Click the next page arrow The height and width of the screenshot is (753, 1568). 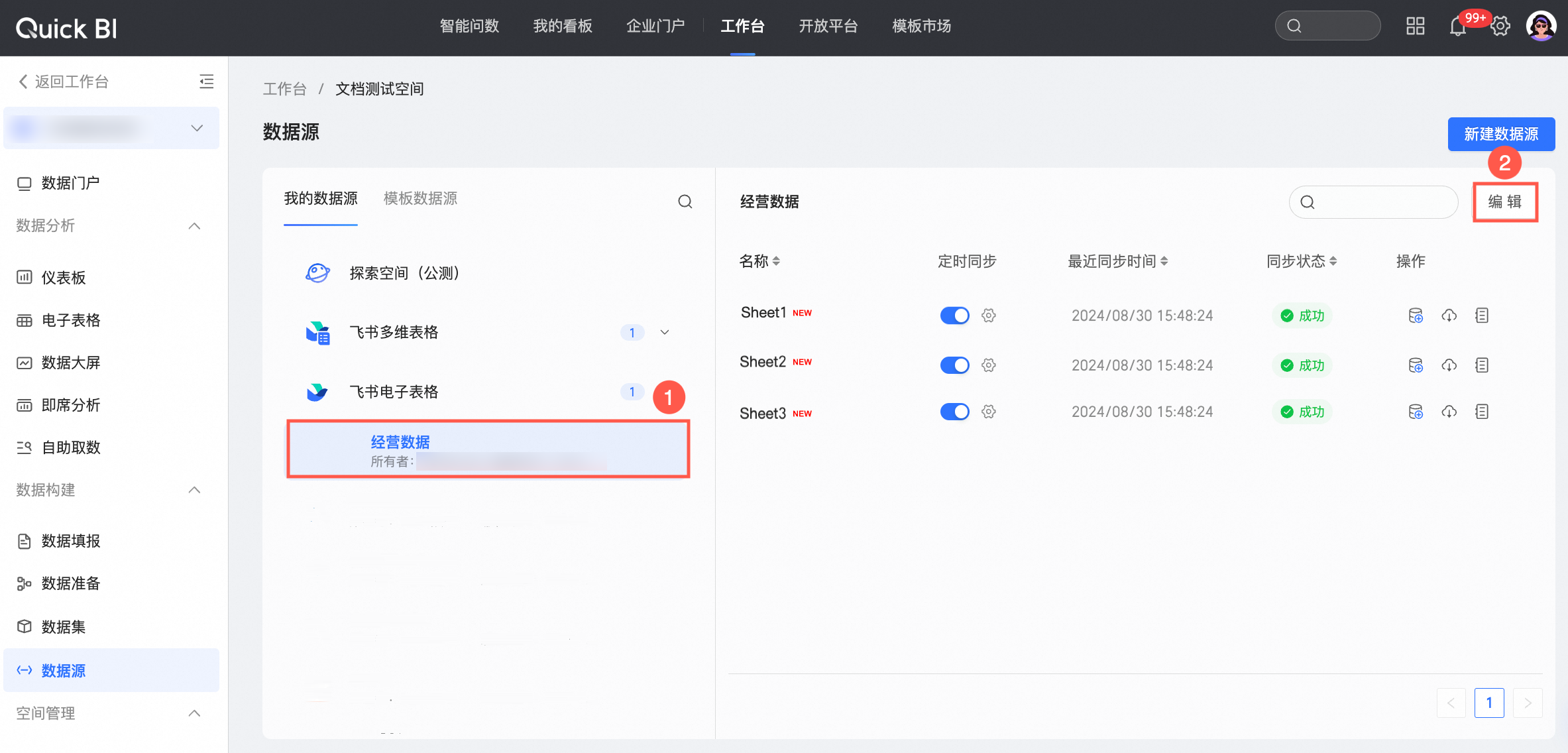coord(1528,703)
